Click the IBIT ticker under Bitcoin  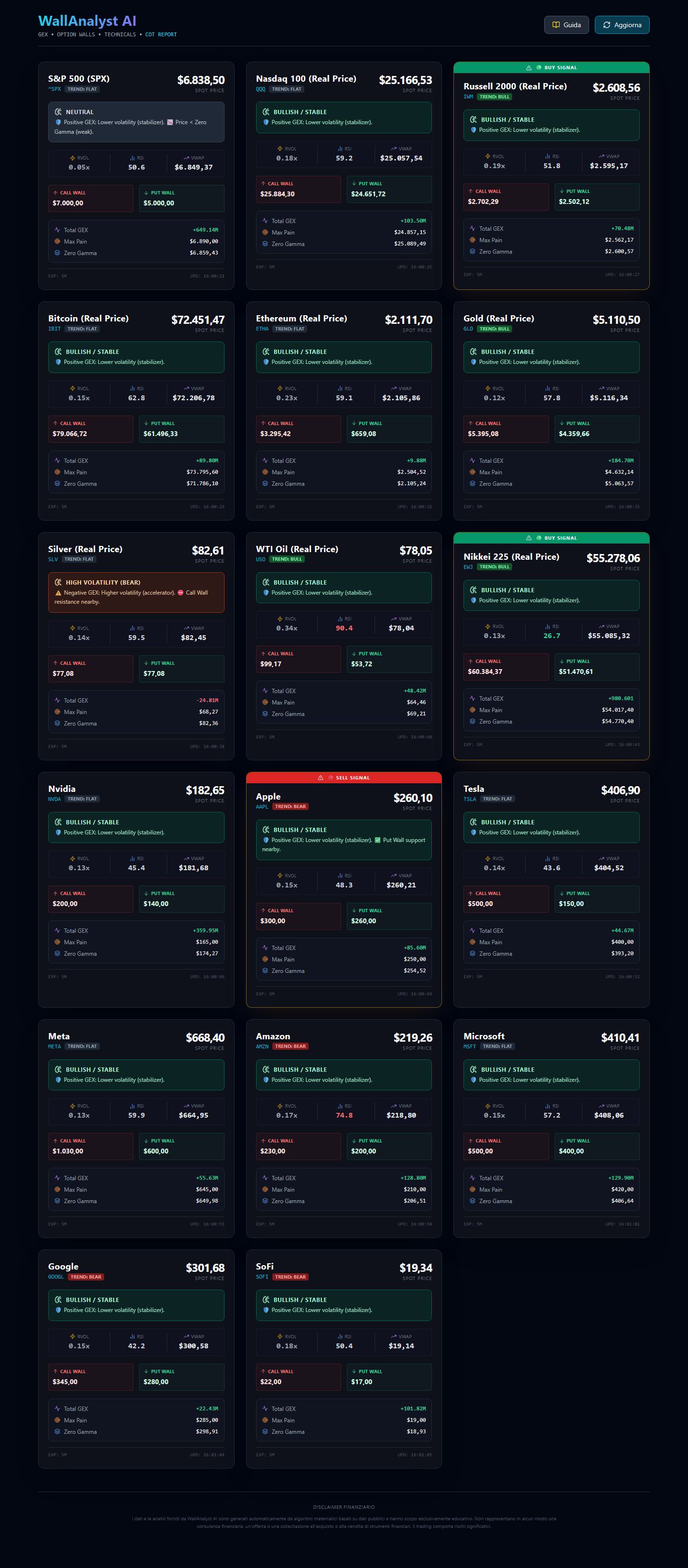(54, 329)
